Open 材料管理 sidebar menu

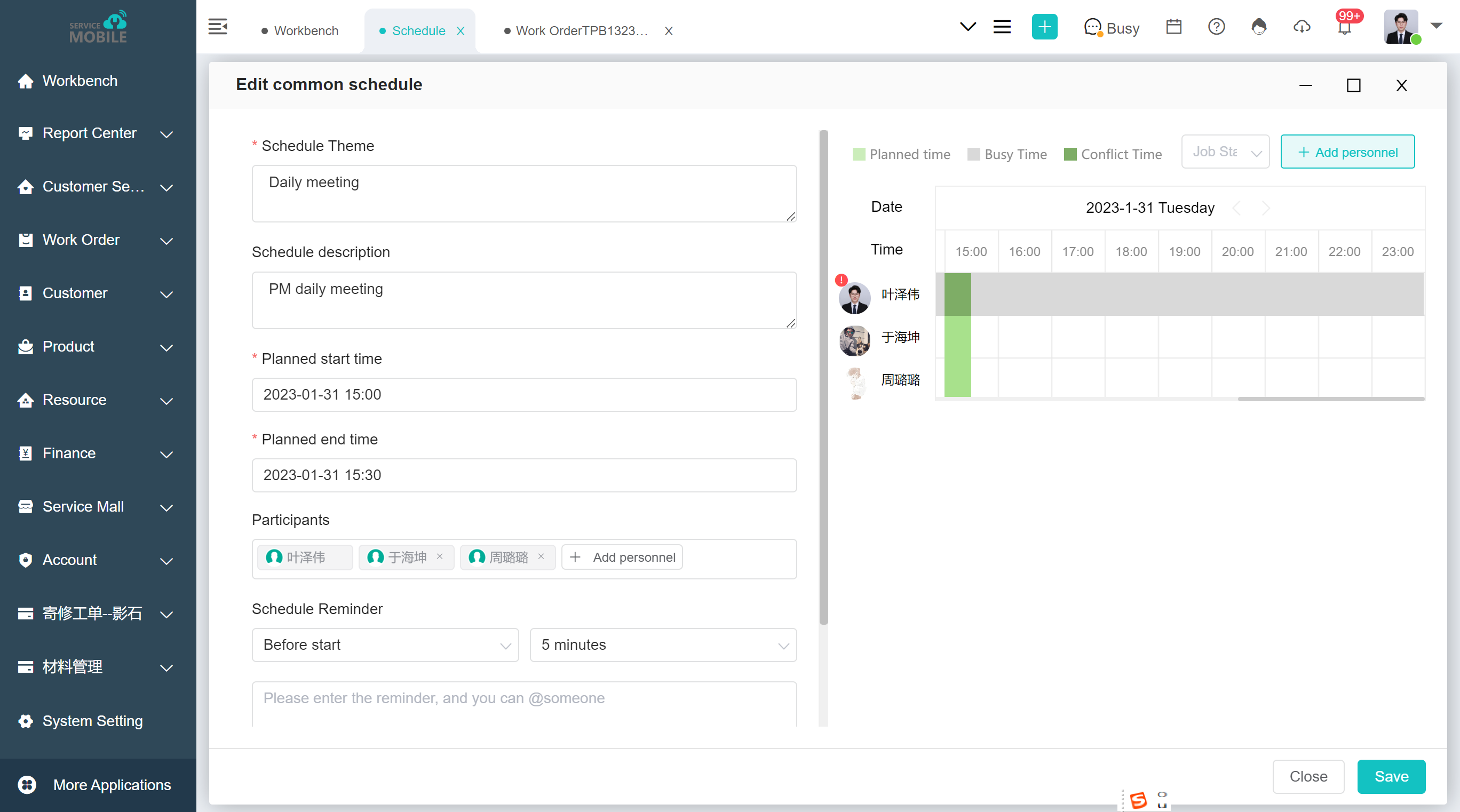pyautogui.click(x=97, y=667)
